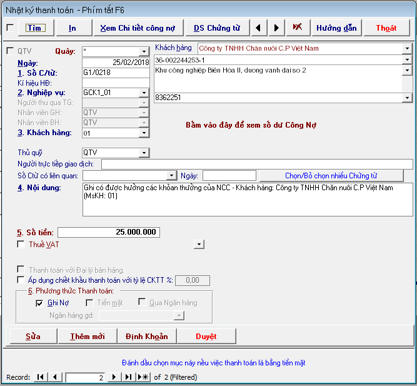Create new record from navigator

click(x=143, y=377)
